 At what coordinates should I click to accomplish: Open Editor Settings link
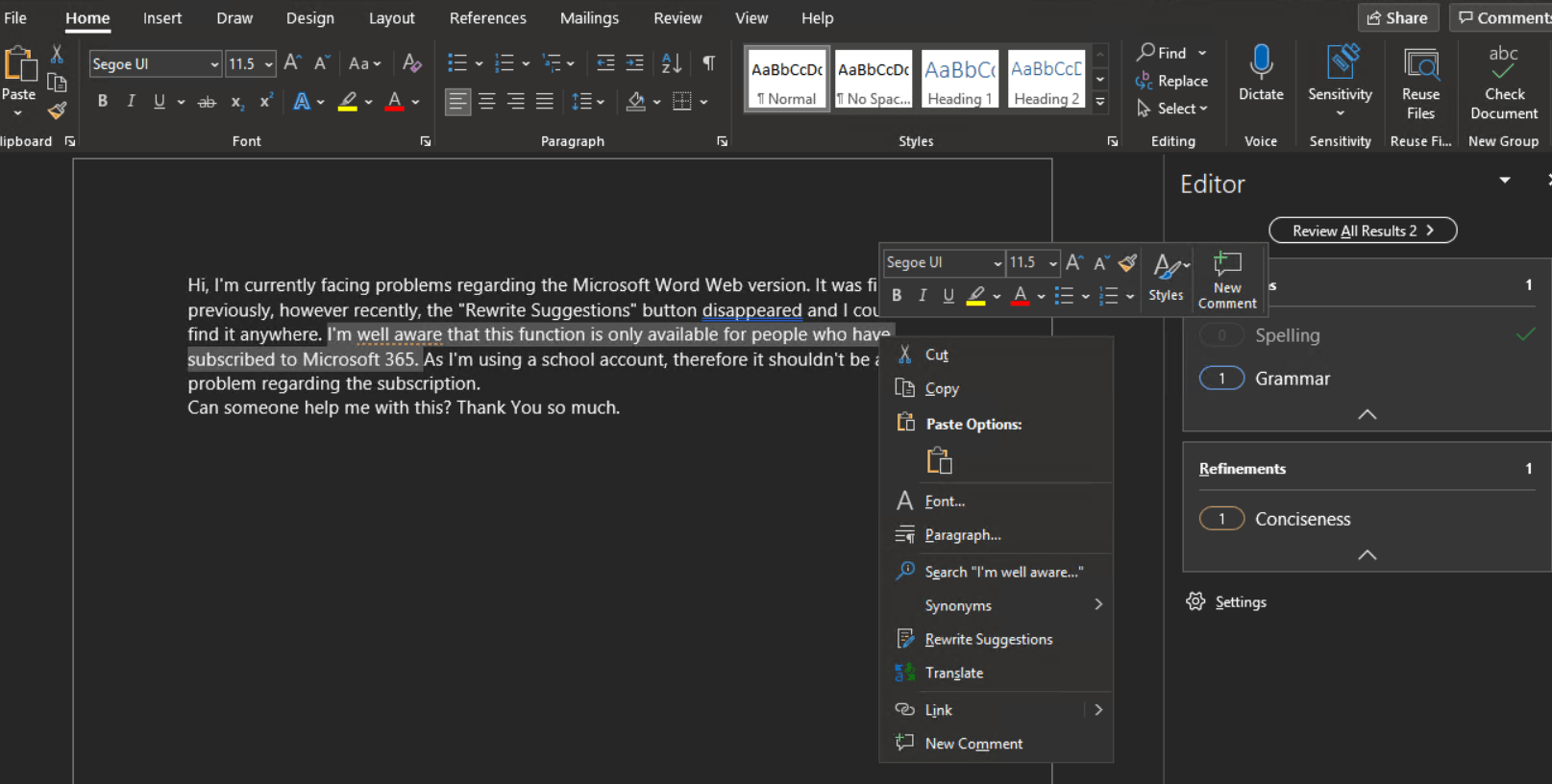(1240, 602)
